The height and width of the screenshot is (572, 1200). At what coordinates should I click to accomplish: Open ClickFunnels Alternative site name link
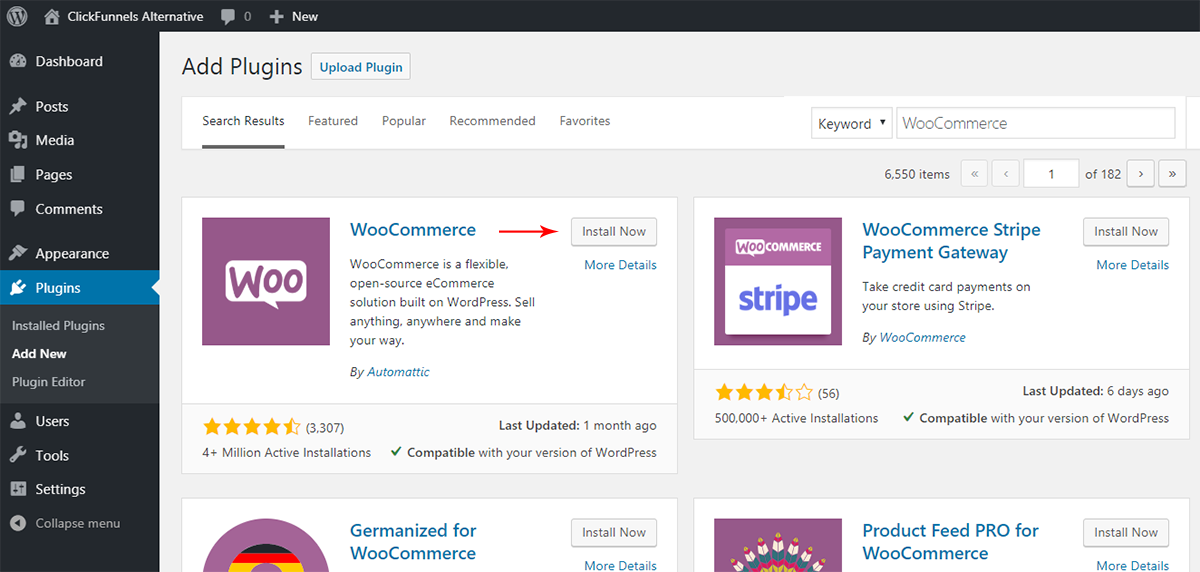click(x=135, y=17)
